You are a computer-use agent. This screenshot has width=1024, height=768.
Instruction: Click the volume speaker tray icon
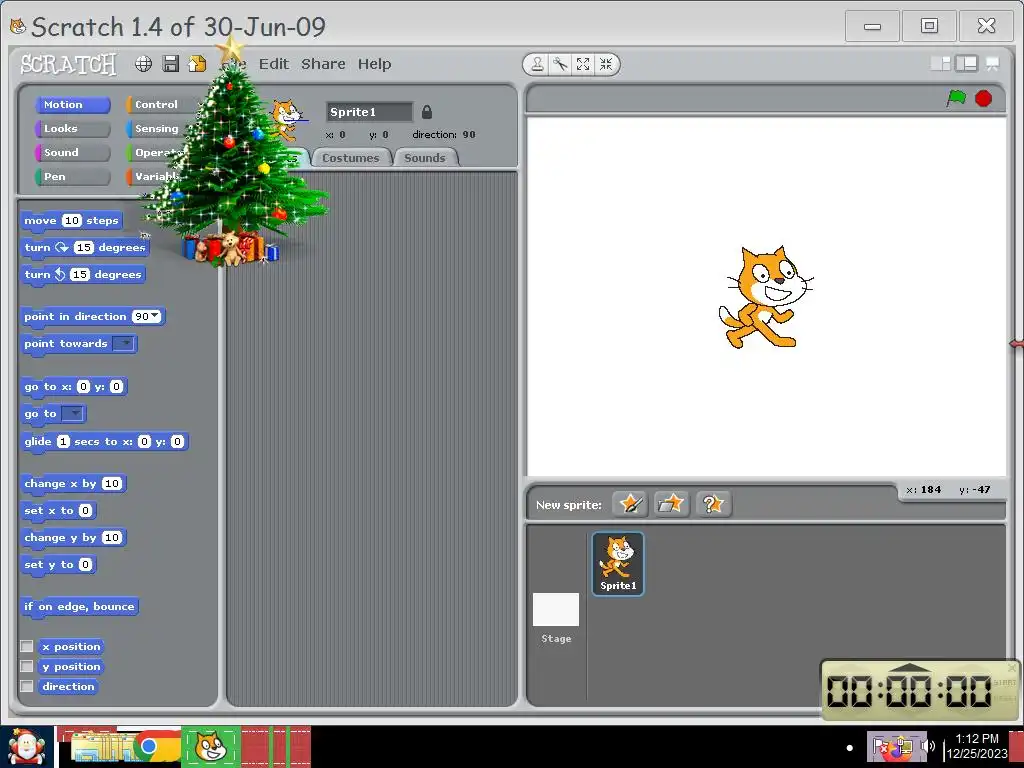coord(928,746)
